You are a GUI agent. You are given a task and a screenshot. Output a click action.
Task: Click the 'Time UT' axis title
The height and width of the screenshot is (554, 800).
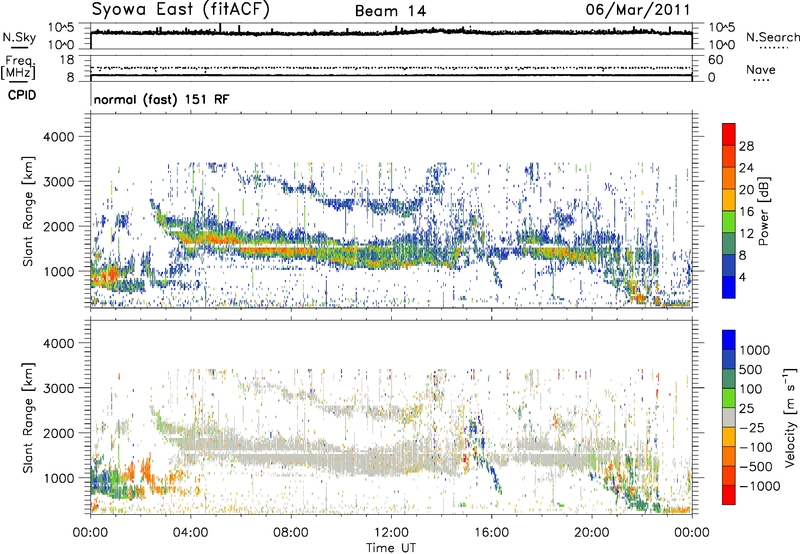[x=391, y=548]
